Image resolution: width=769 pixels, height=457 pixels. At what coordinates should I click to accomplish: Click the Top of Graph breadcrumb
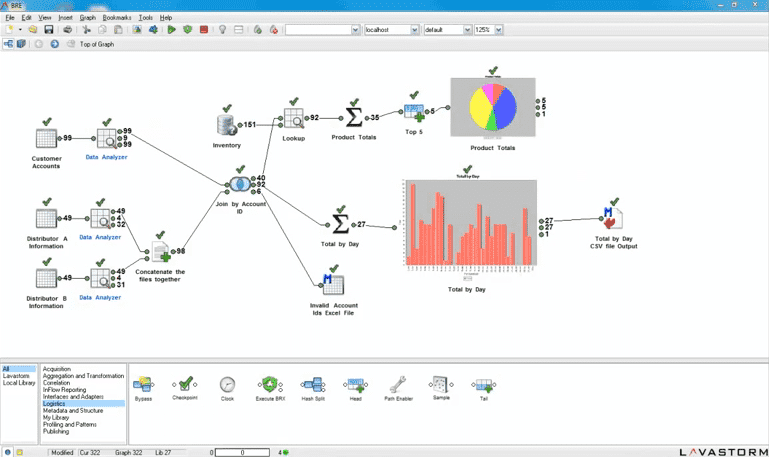pos(97,44)
